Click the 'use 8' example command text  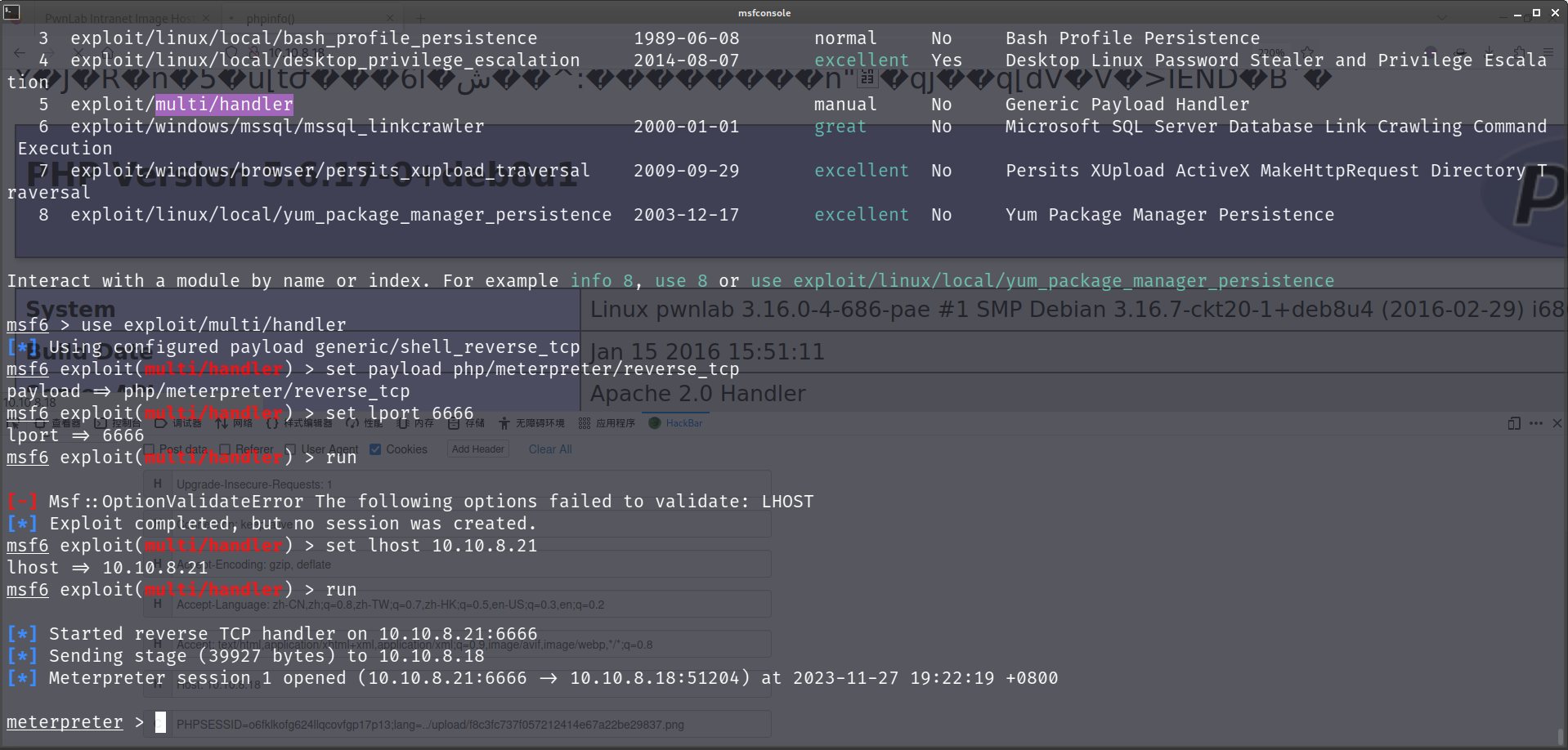[x=681, y=281]
